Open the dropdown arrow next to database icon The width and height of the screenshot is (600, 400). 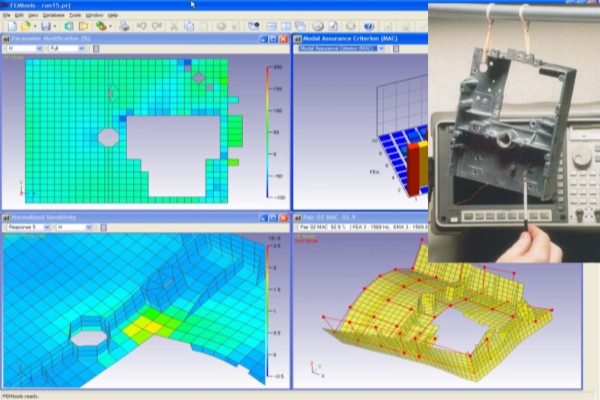(110, 26)
